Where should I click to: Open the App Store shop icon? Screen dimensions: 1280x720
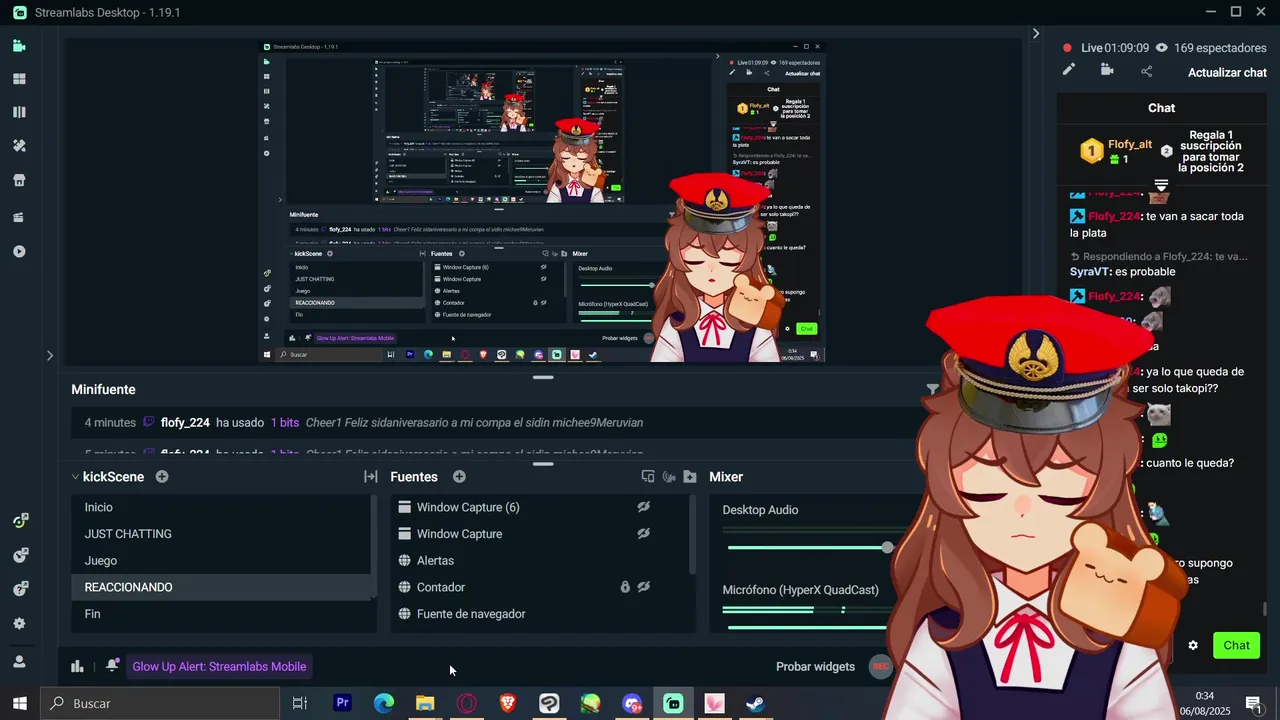19,180
